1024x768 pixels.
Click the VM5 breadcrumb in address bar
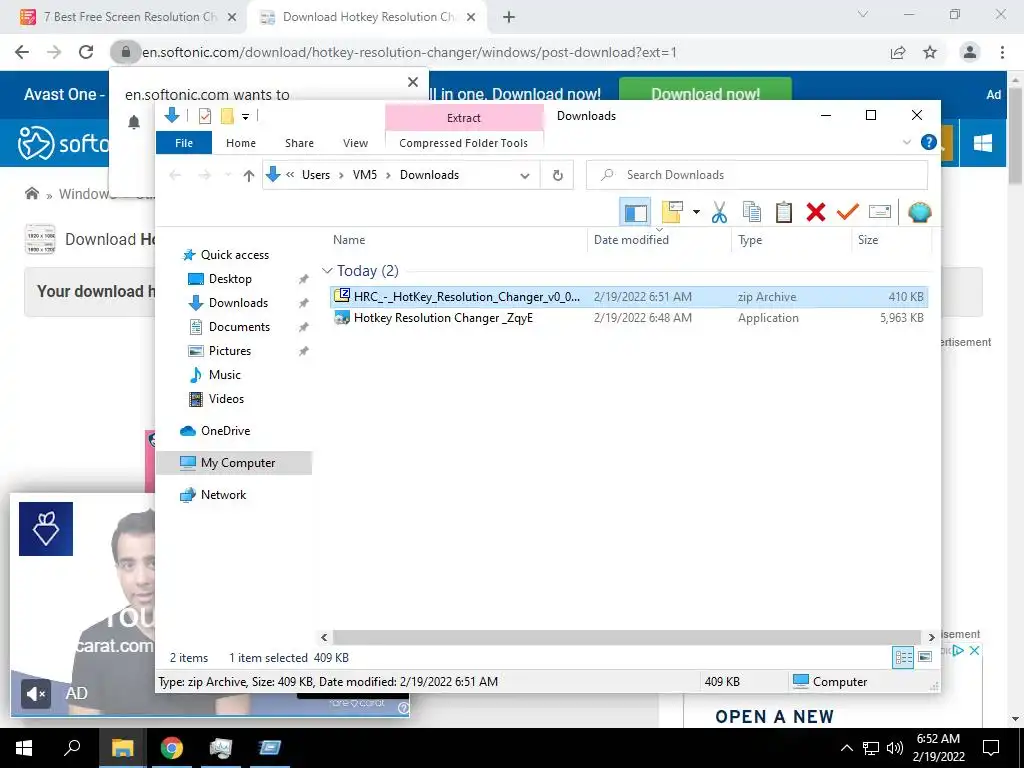point(365,175)
